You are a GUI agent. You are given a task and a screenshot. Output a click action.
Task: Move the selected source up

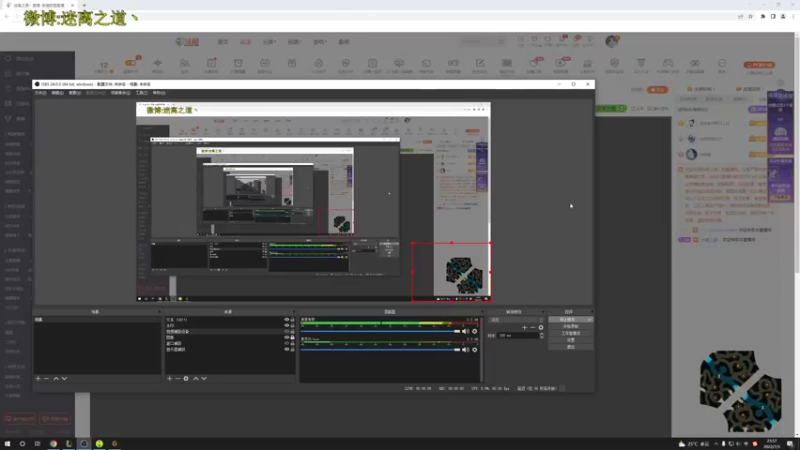pyautogui.click(x=196, y=379)
